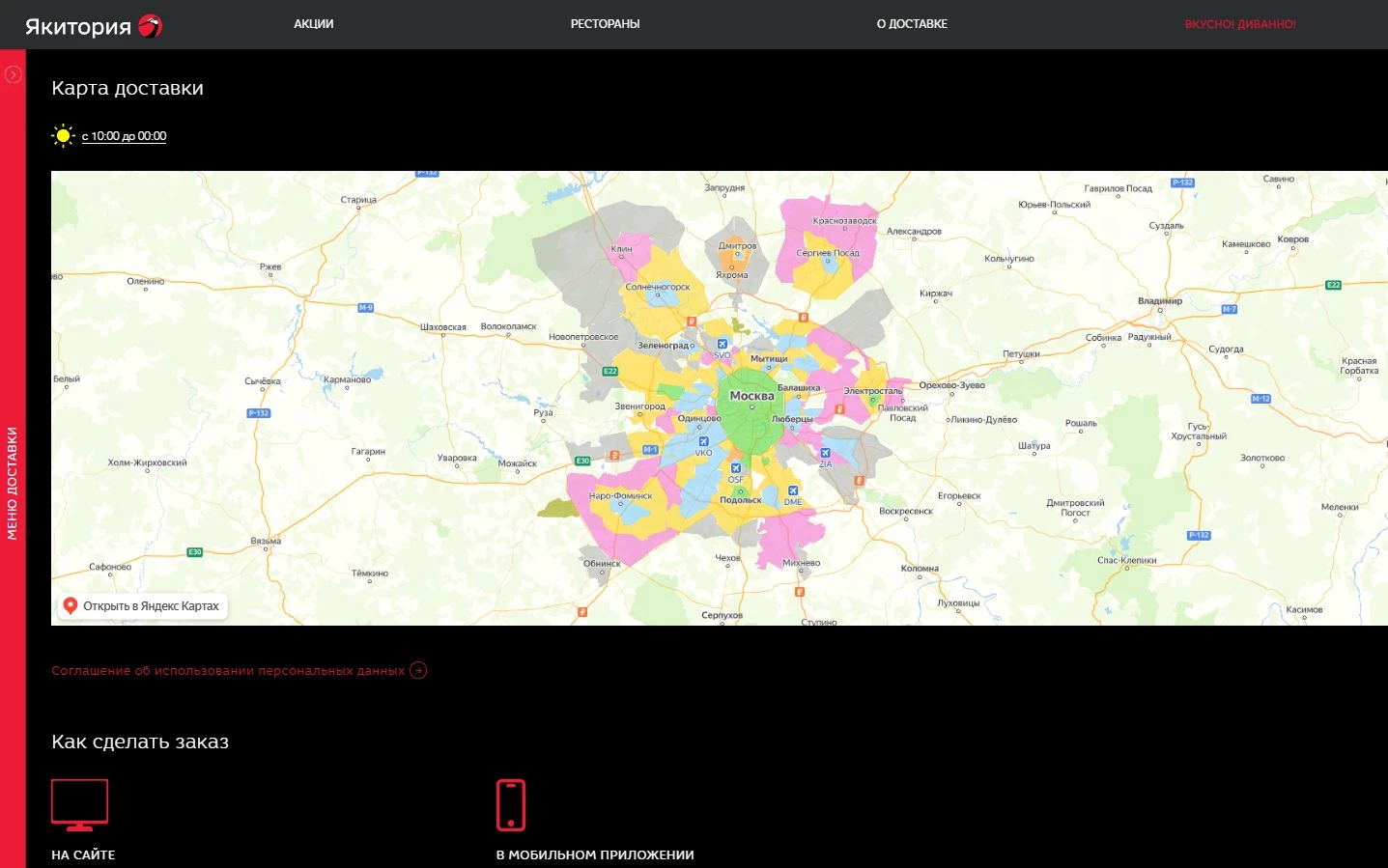Open the АКЦИИ menu item

314,24
